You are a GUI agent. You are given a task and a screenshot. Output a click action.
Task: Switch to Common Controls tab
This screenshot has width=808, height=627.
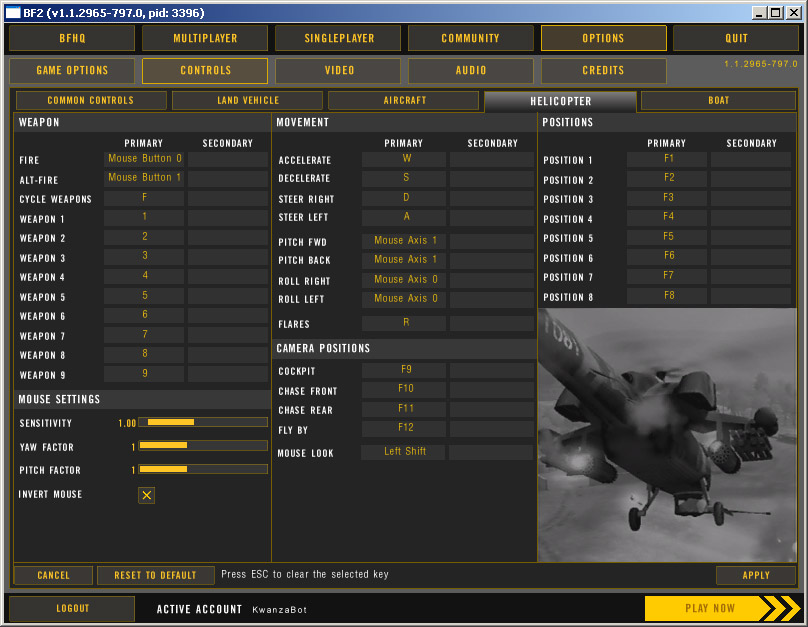91,100
